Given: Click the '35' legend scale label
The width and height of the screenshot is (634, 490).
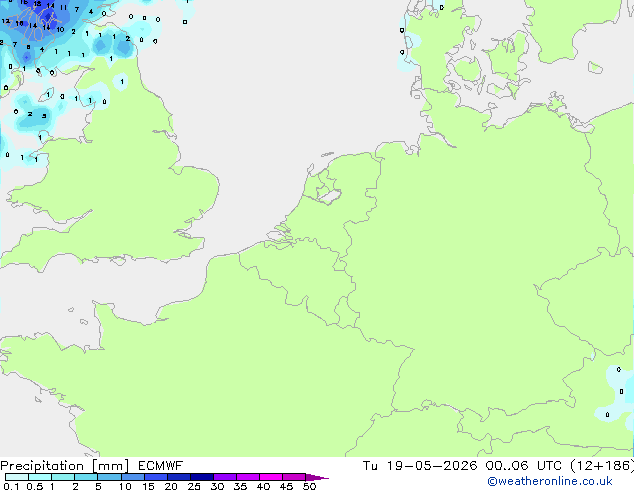Looking at the screenshot, I should [240, 486].
